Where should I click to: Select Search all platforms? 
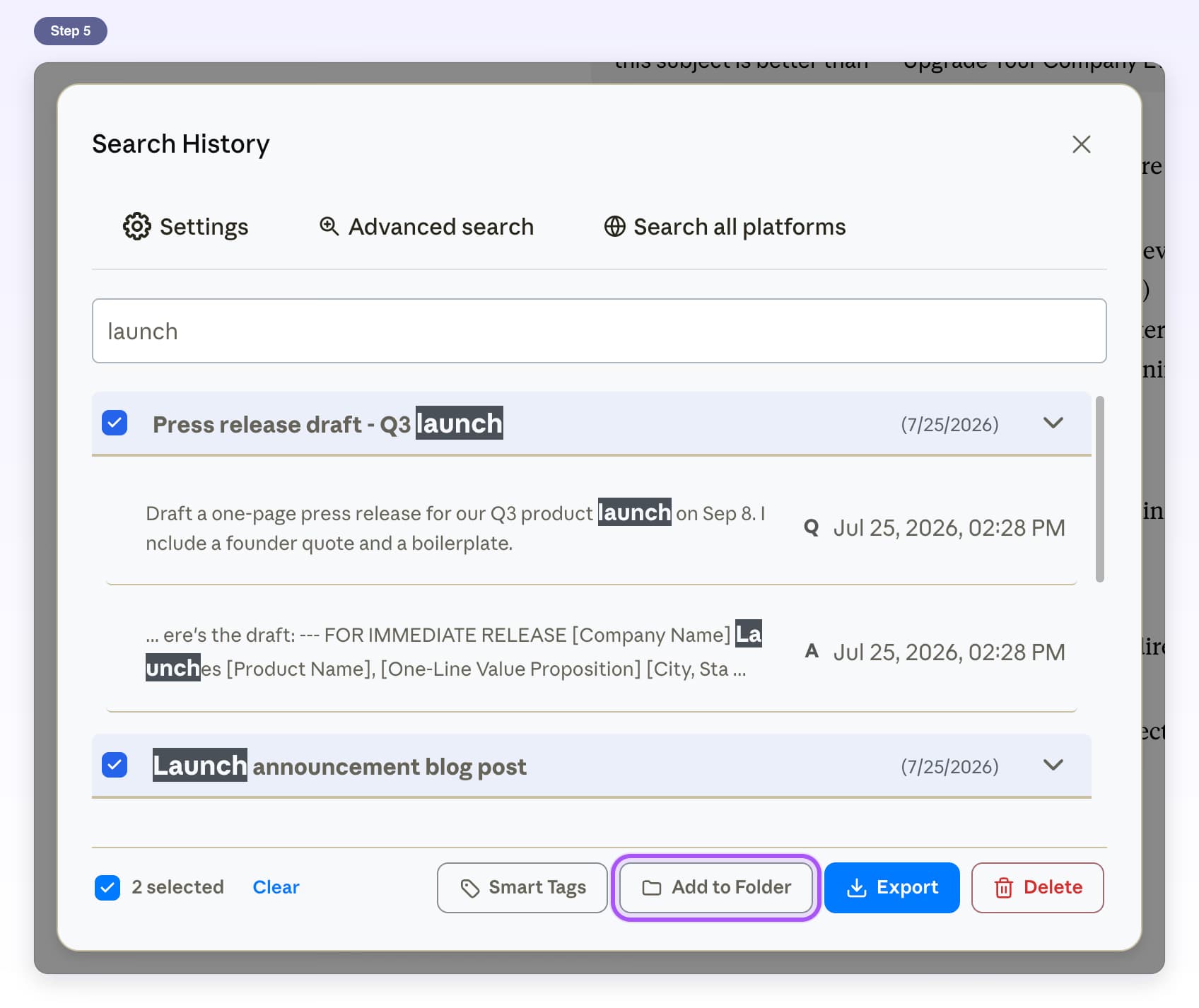click(725, 227)
